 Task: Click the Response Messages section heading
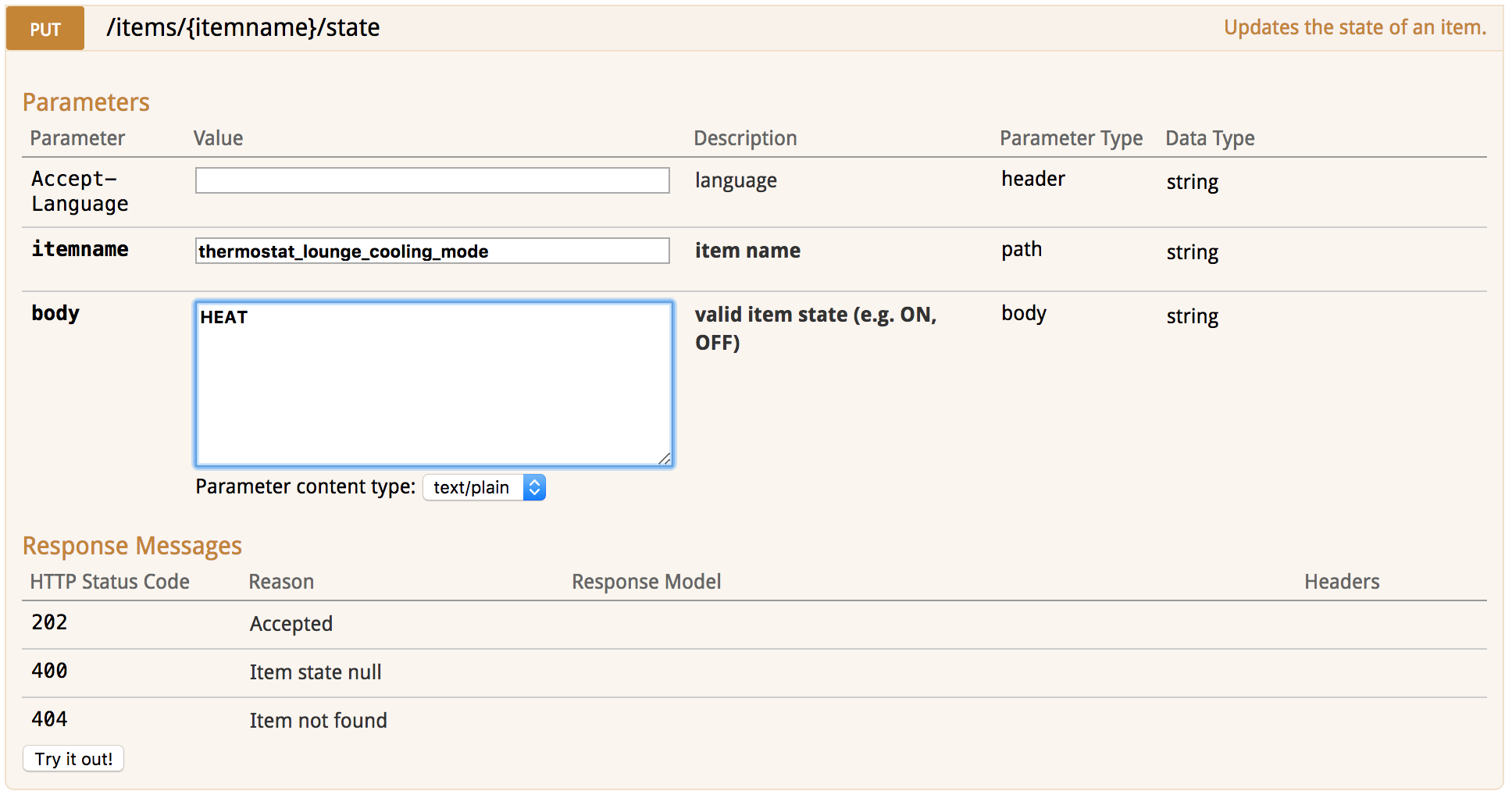[132, 546]
